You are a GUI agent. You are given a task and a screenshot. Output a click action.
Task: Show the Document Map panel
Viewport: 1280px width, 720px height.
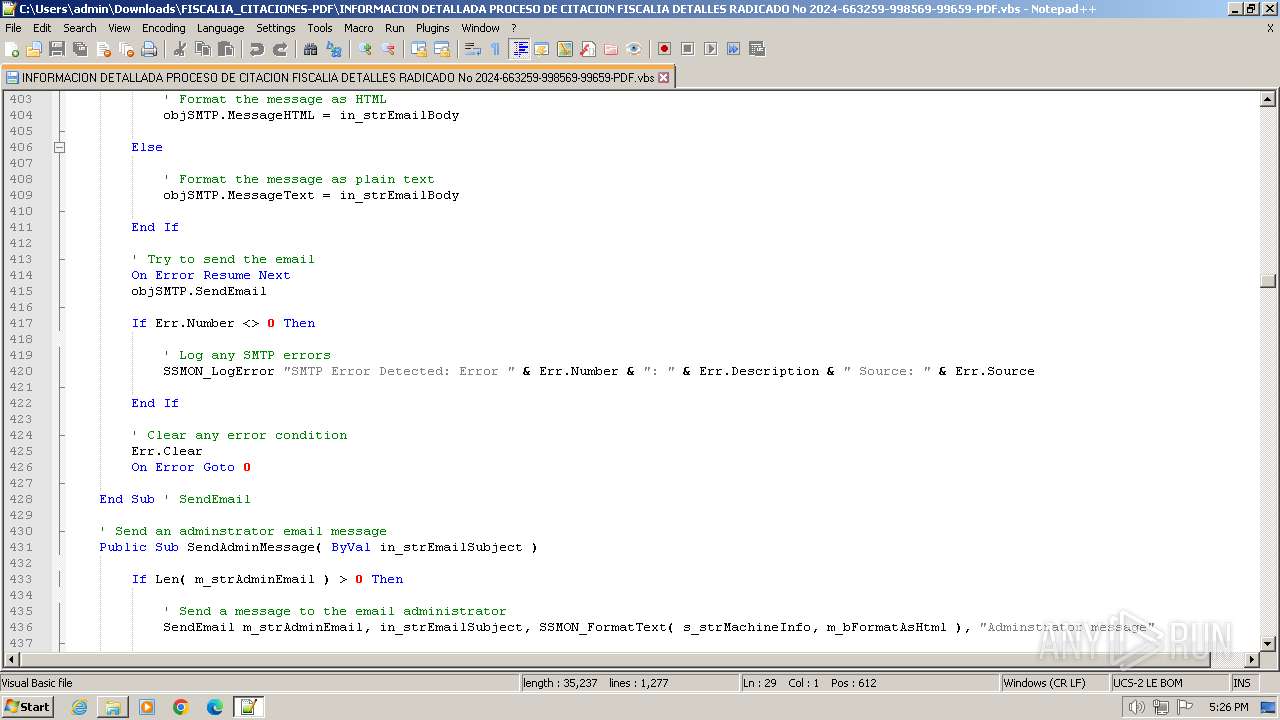pyautogui.click(x=565, y=49)
